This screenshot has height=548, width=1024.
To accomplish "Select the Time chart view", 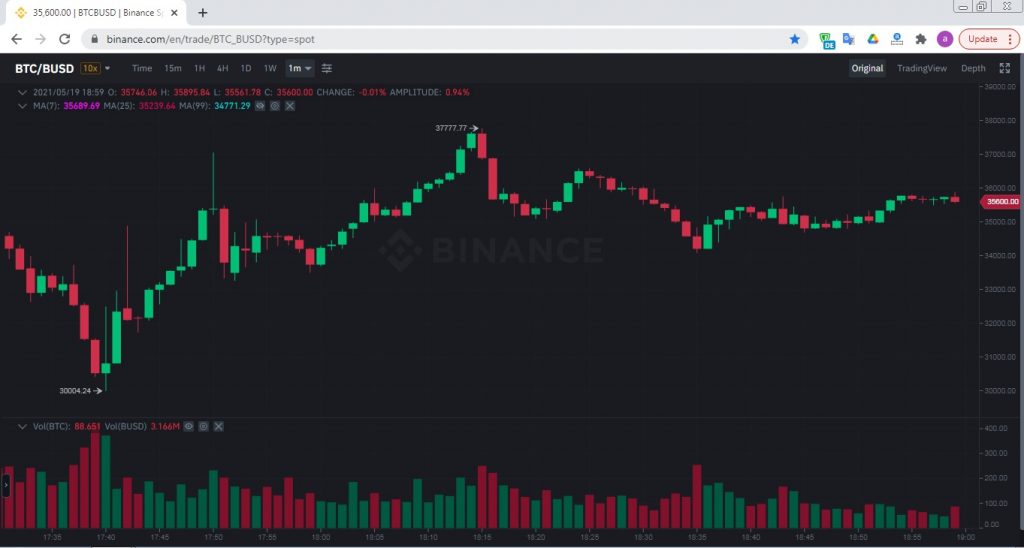I will (142, 69).
